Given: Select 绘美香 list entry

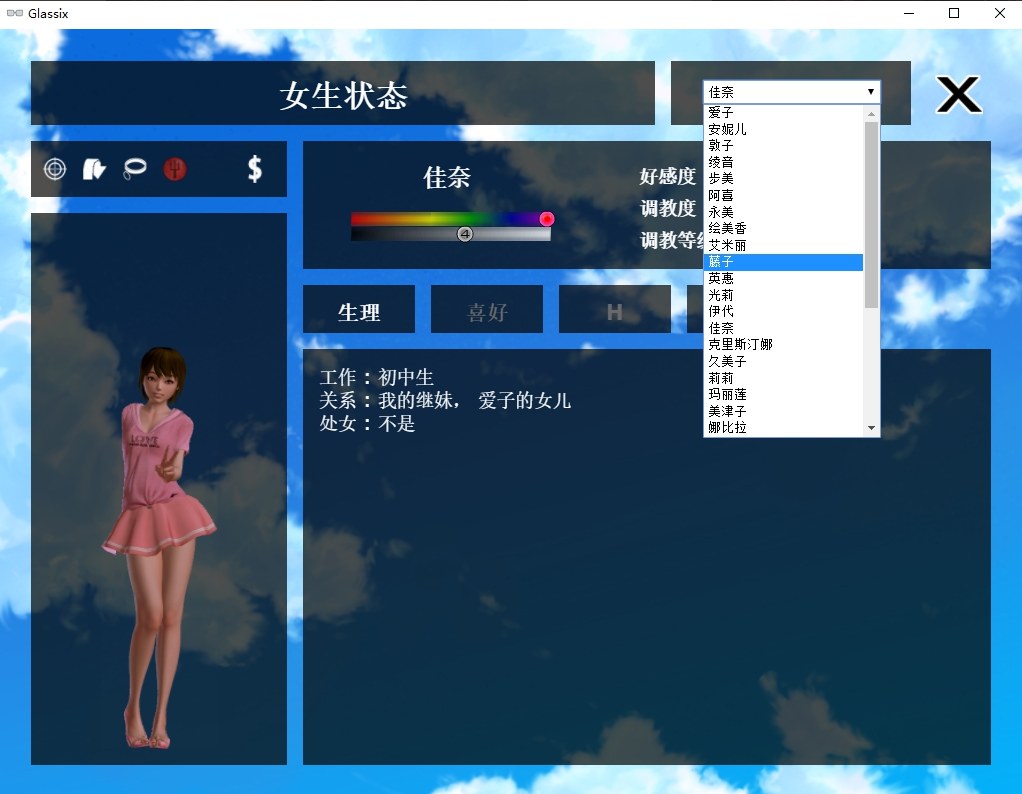Looking at the screenshot, I should pos(783,228).
